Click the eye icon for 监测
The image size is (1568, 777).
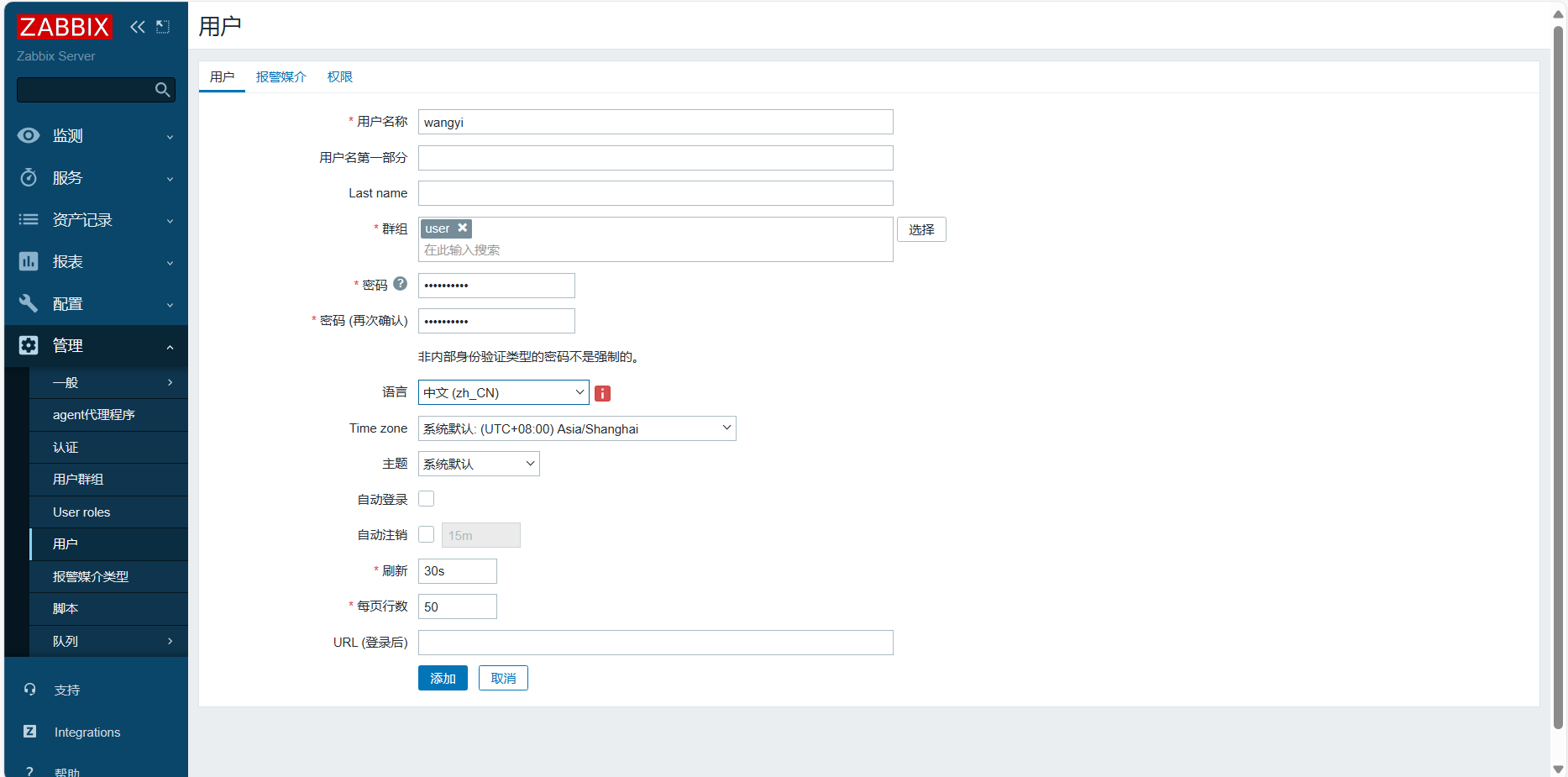[x=29, y=135]
